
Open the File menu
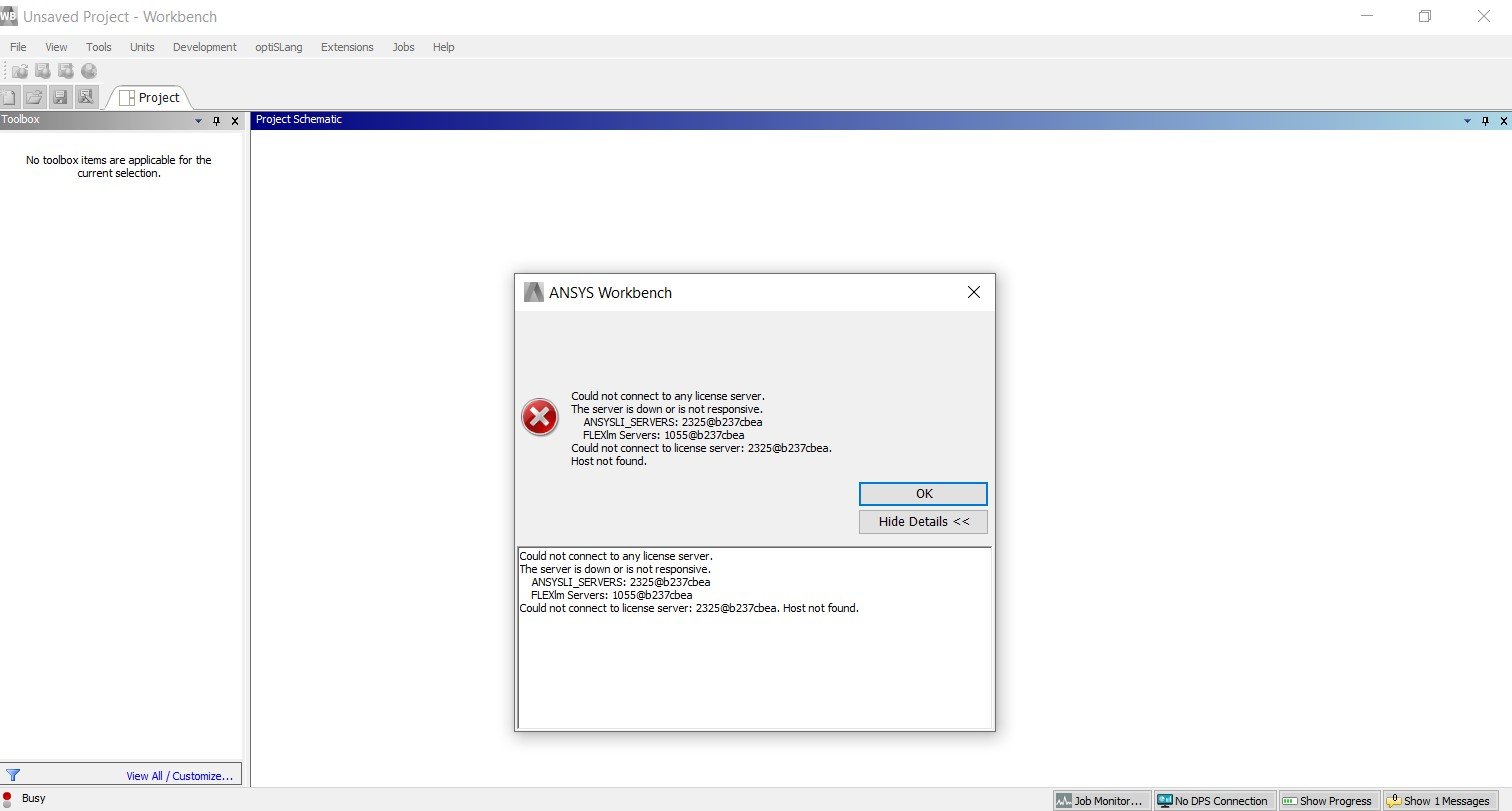pyautogui.click(x=18, y=47)
